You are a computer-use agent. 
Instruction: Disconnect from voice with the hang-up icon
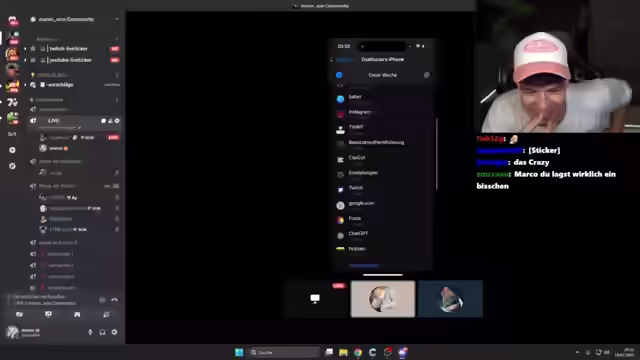pos(115,300)
